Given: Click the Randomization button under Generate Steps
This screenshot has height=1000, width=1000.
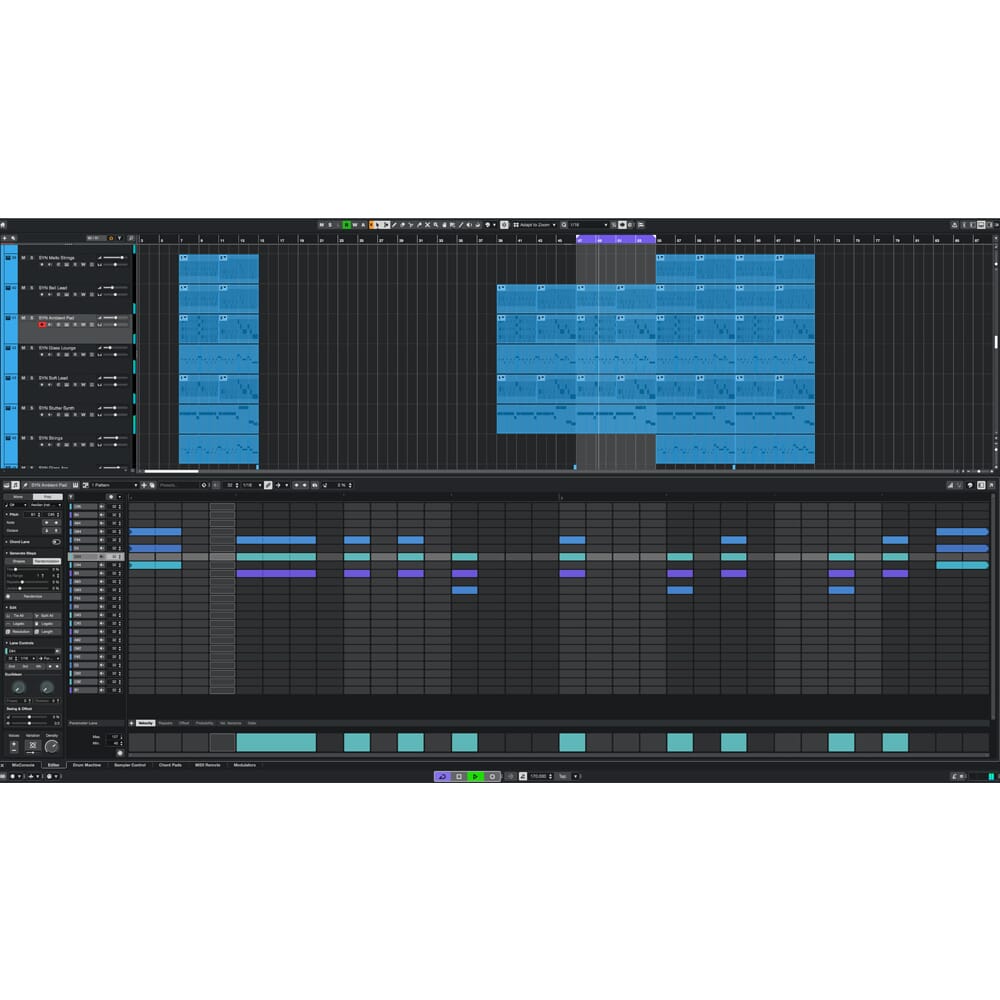Looking at the screenshot, I should [x=46, y=562].
